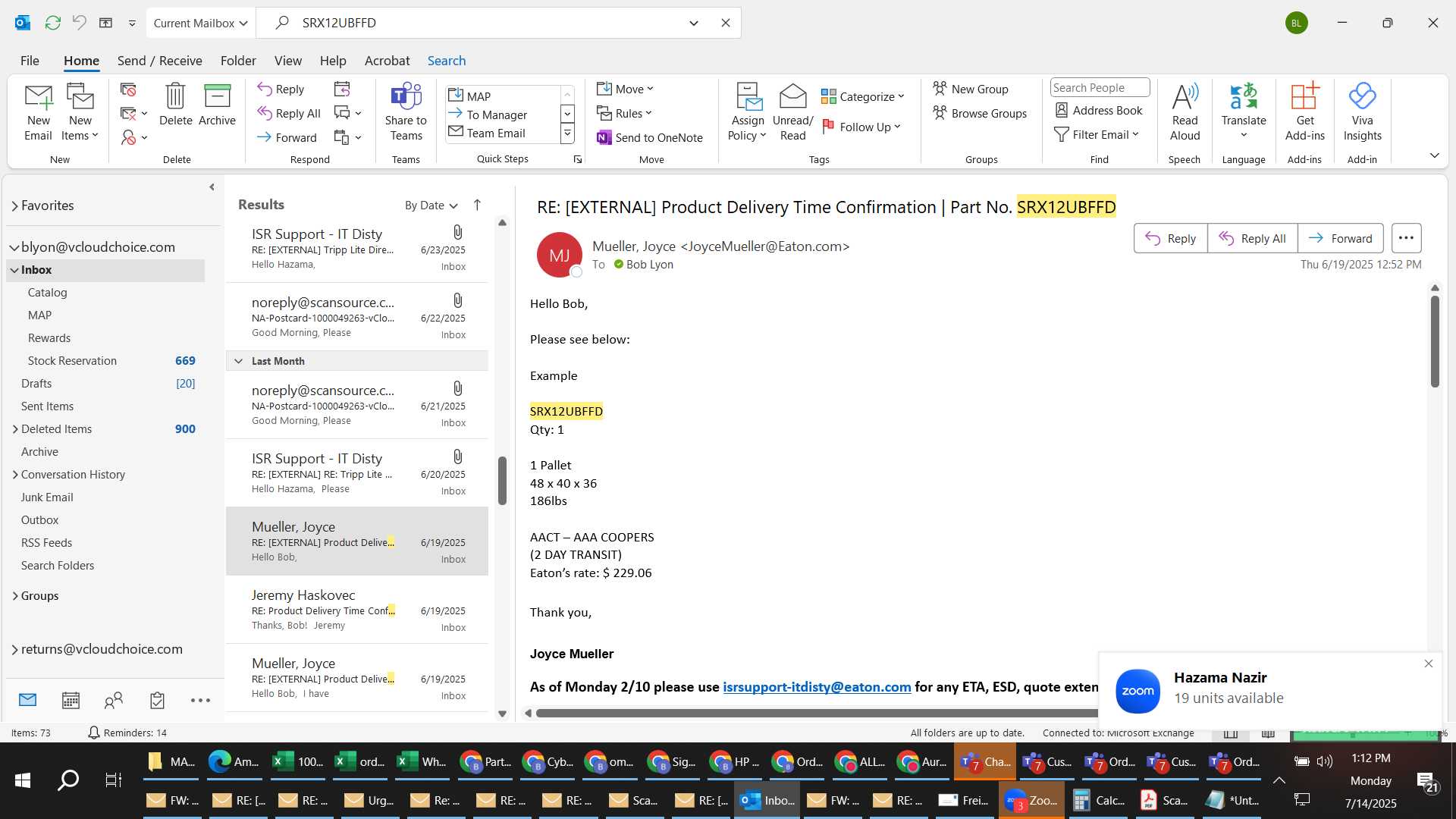
Task: Open Categorize dropdown
Action: coord(862,96)
